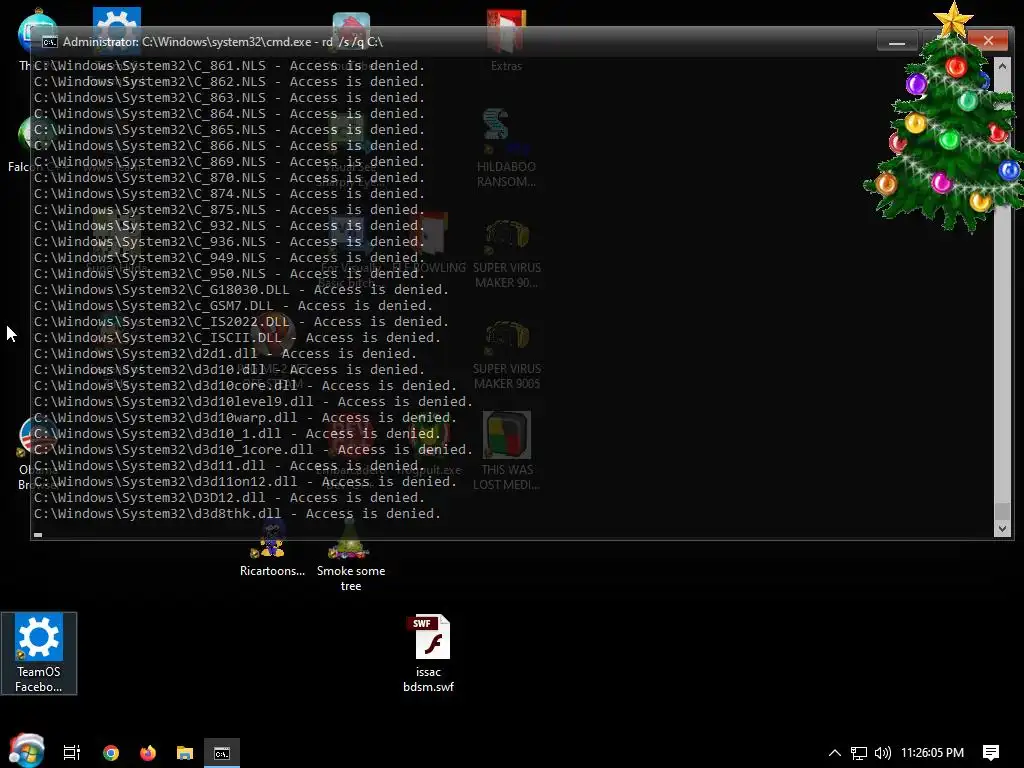Click the line C_ISCII.DLL - Access is denied

click(237, 338)
